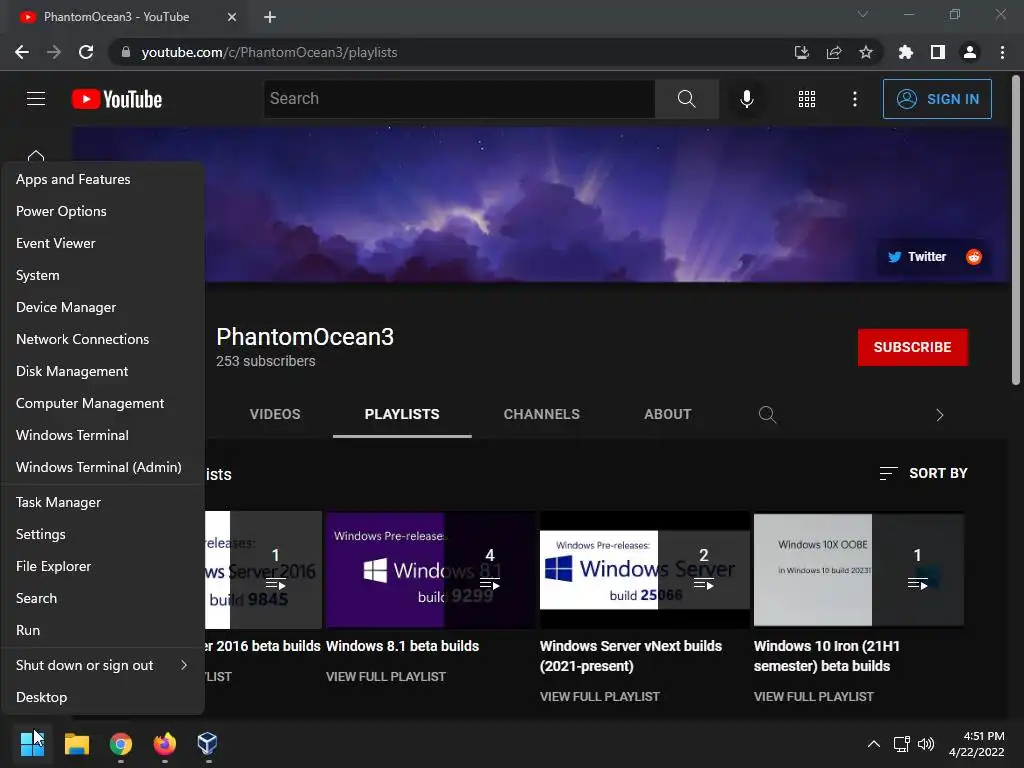Choose Run from the menu
Image resolution: width=1024 pixels, height=768 pixels.
(103, 630)
